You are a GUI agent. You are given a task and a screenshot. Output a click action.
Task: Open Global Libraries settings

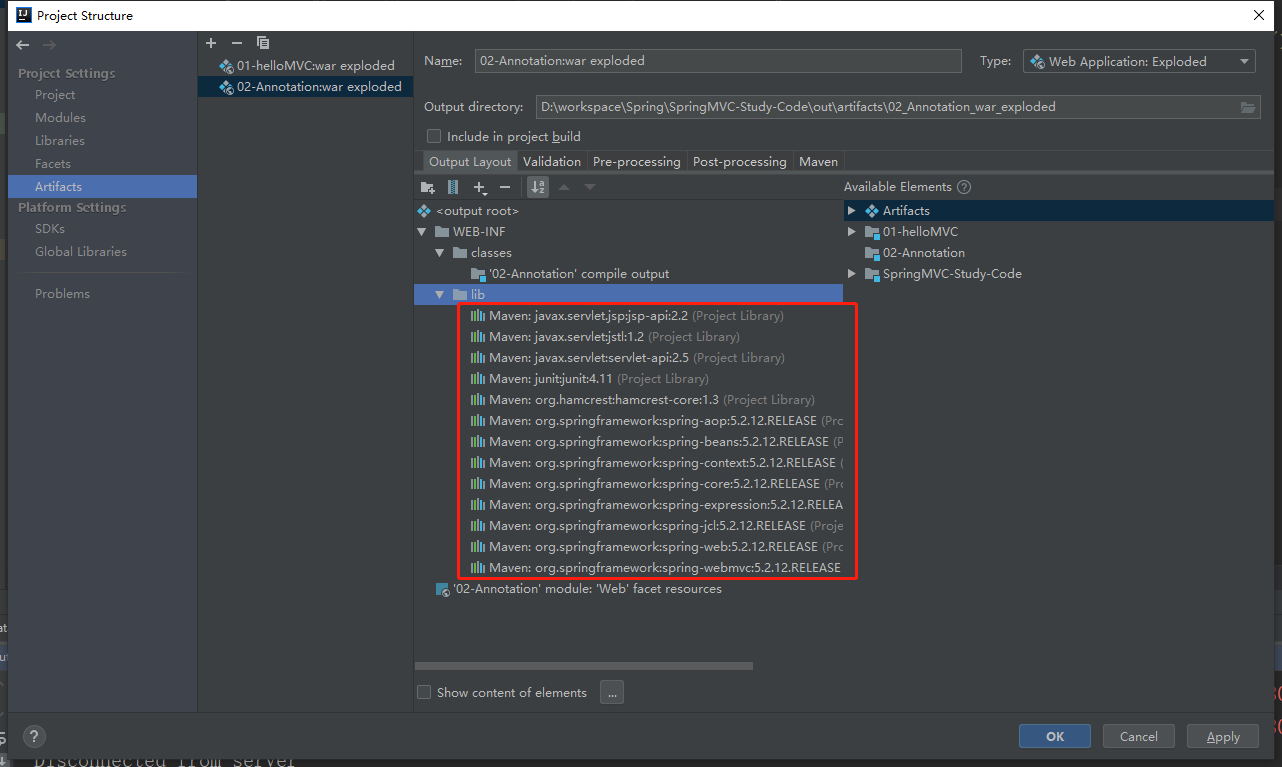click(x=81, y=252)
